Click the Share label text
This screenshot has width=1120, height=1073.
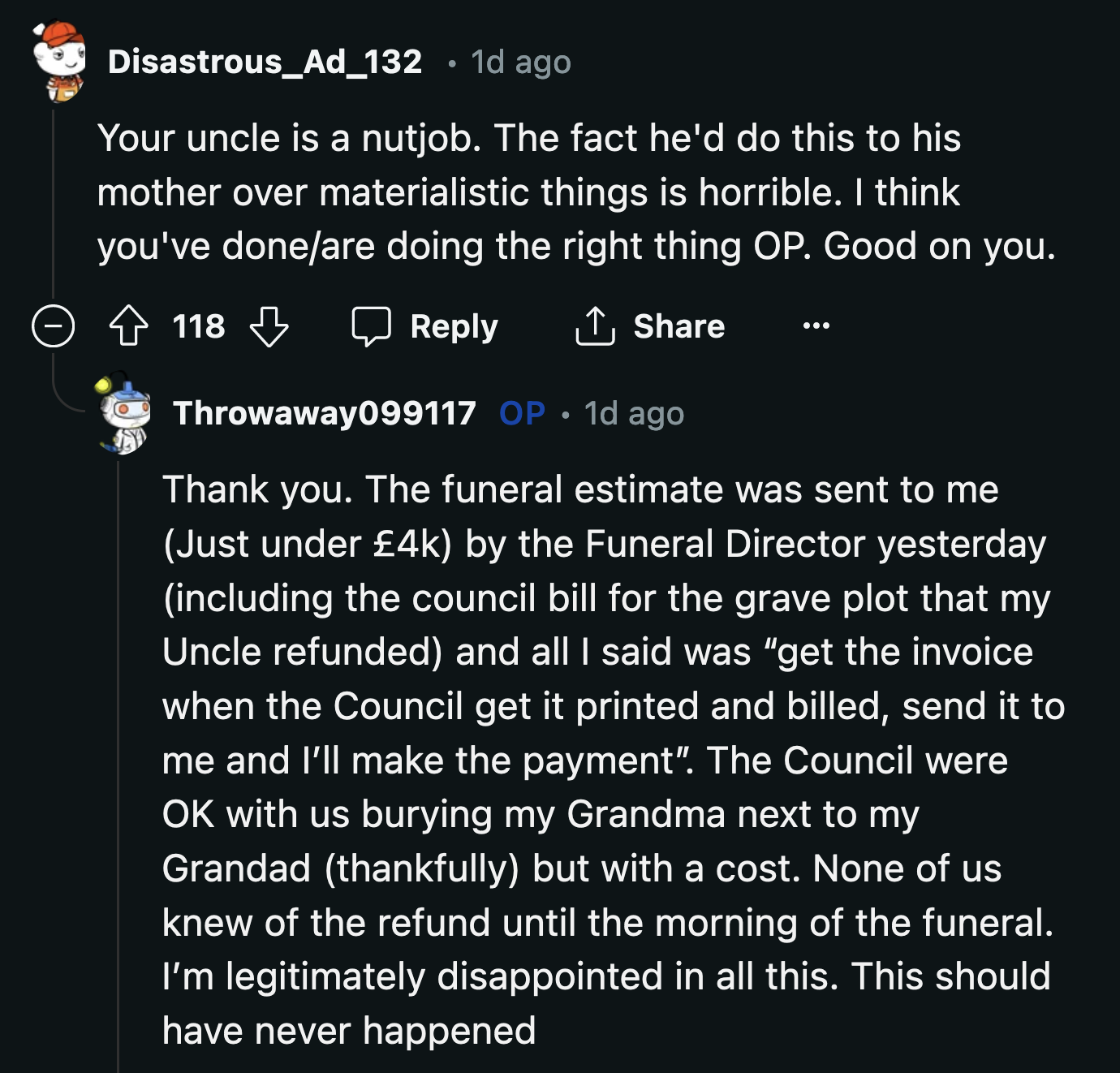[x=681, y=326]
